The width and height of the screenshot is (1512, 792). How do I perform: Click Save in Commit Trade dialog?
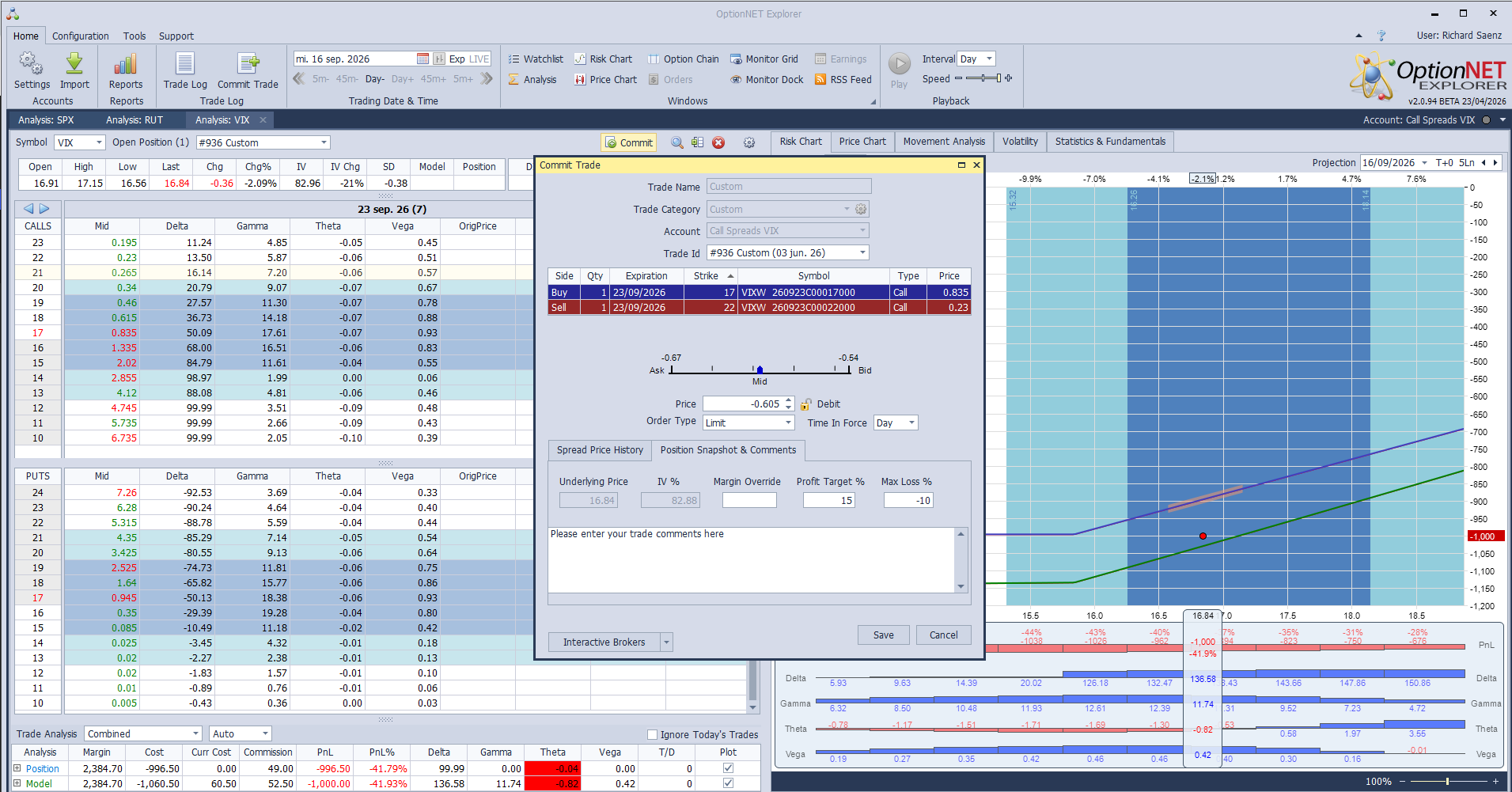(x=883, y=635)
